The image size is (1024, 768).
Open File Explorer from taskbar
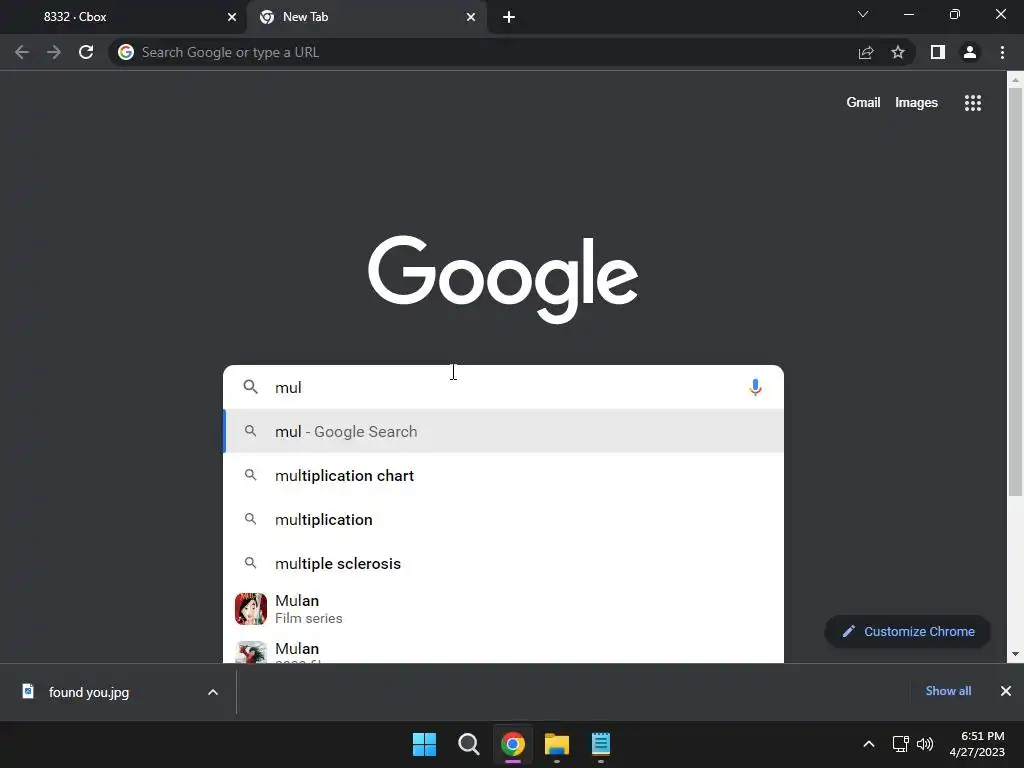coord(557,744)
